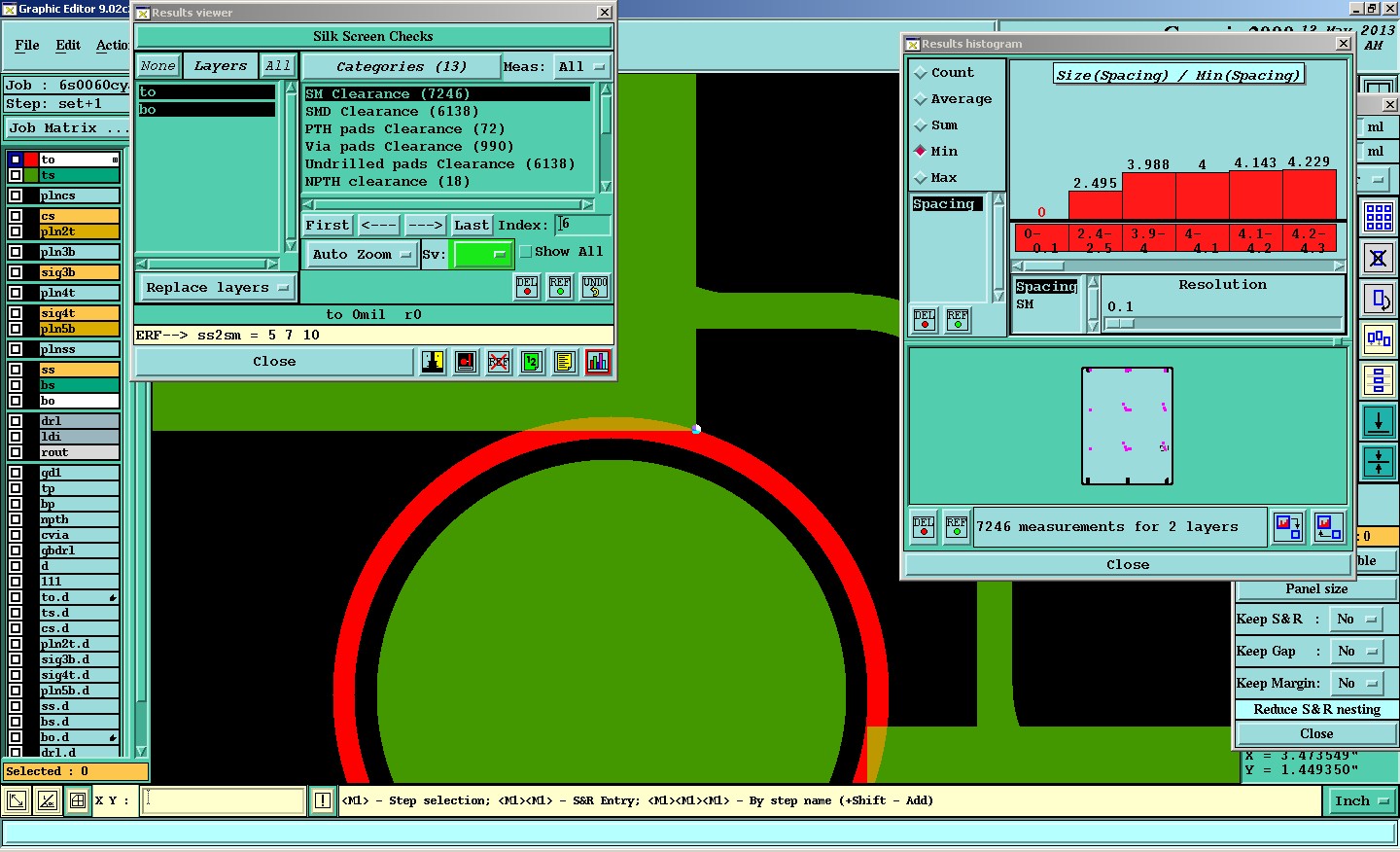This screenshot has width=1400, height=852.
Task: Open the results histogram chart icon
Action: point(598,362)
